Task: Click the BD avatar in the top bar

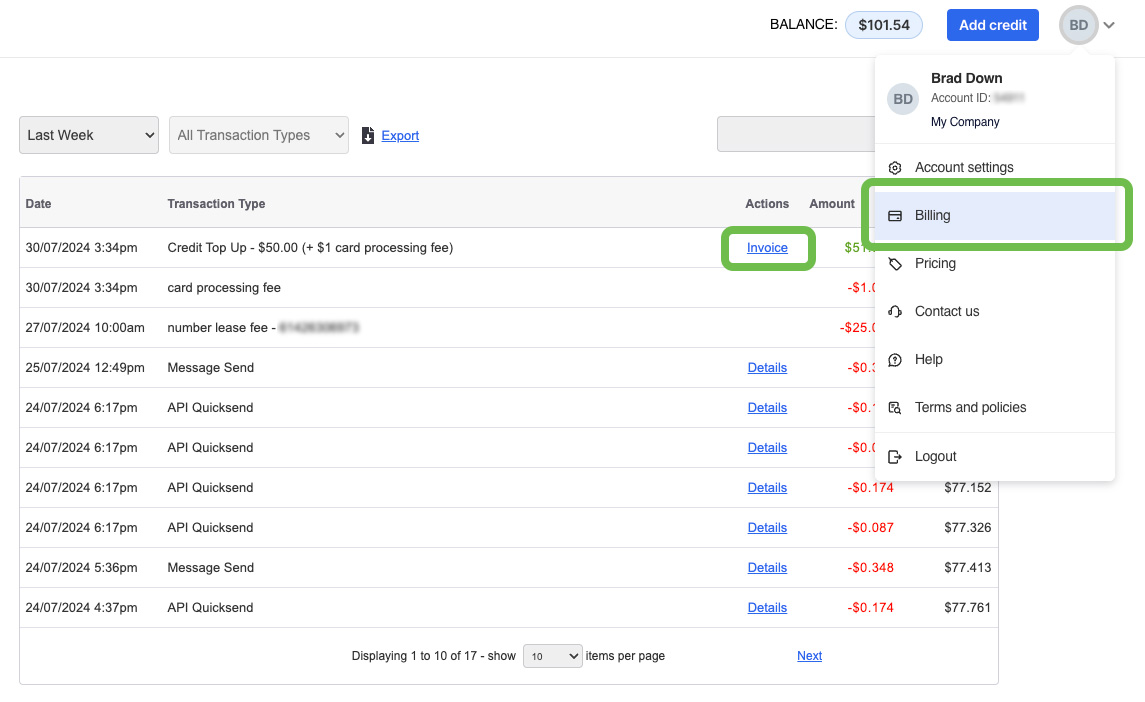Action: 1079,25
